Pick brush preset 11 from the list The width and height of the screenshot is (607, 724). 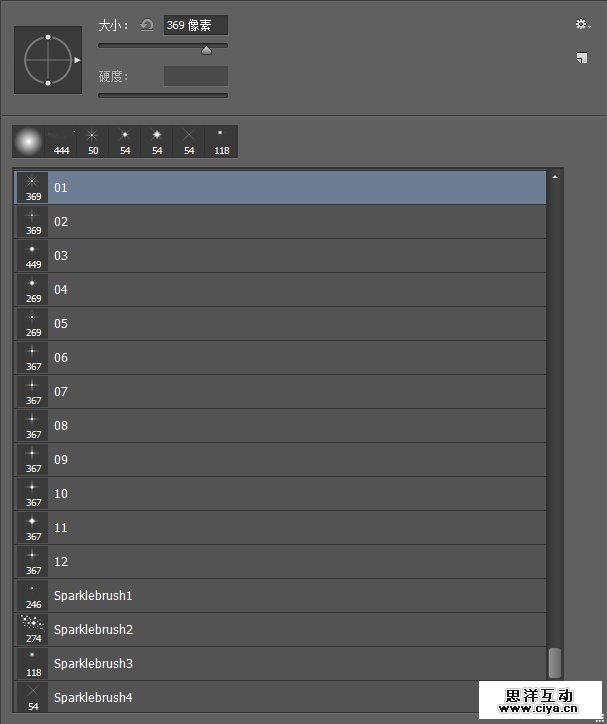280,527
